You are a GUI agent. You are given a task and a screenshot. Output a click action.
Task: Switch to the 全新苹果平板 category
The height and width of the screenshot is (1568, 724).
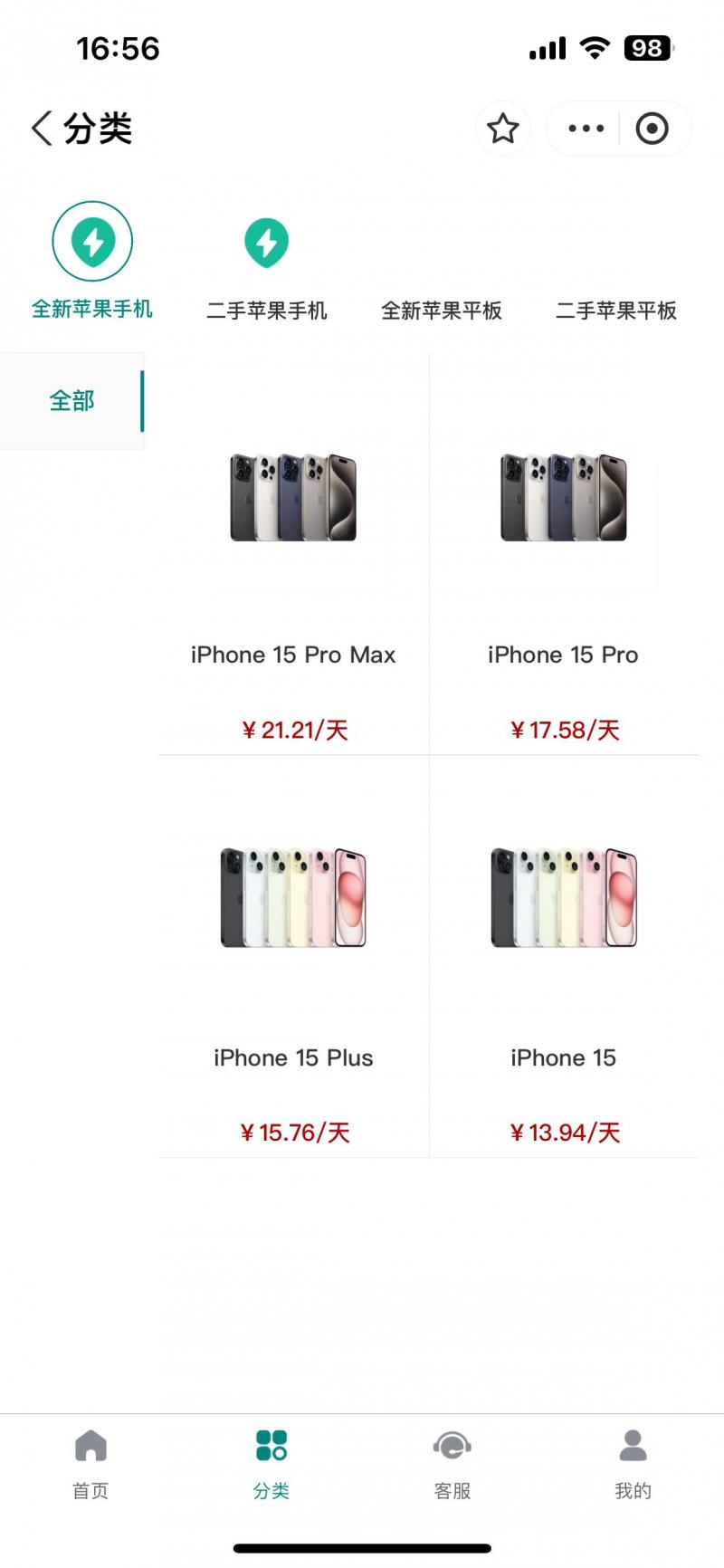pos(442,311)
